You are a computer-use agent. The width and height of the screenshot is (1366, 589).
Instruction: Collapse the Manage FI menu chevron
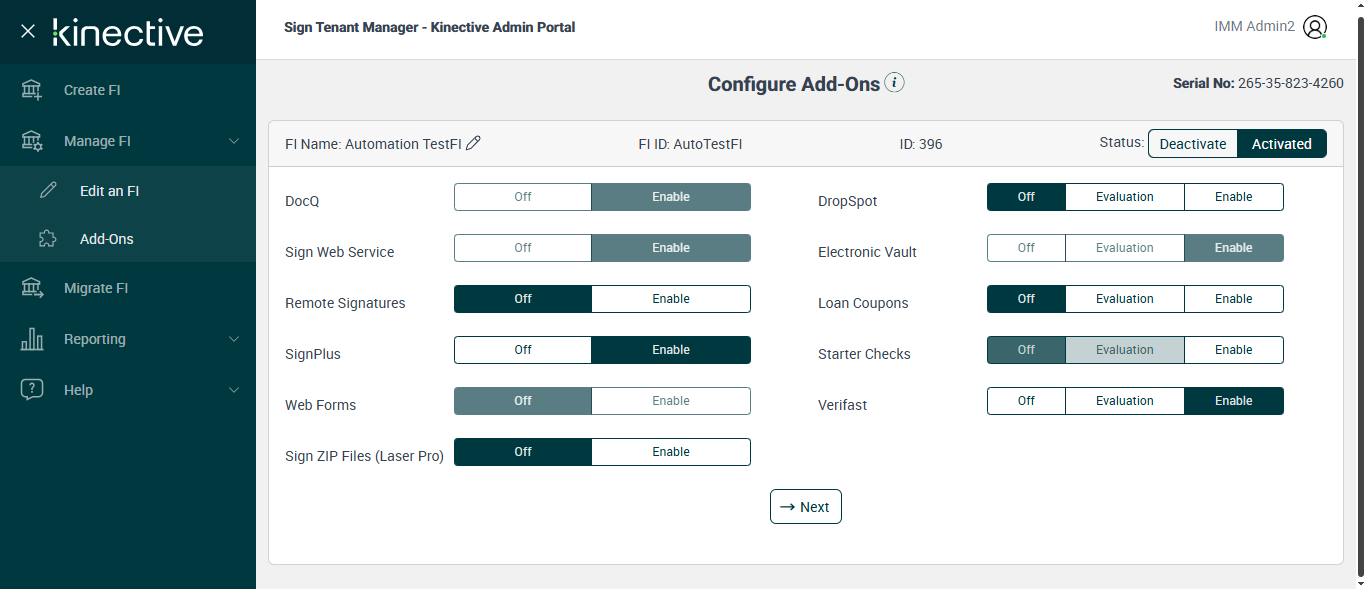234,141
